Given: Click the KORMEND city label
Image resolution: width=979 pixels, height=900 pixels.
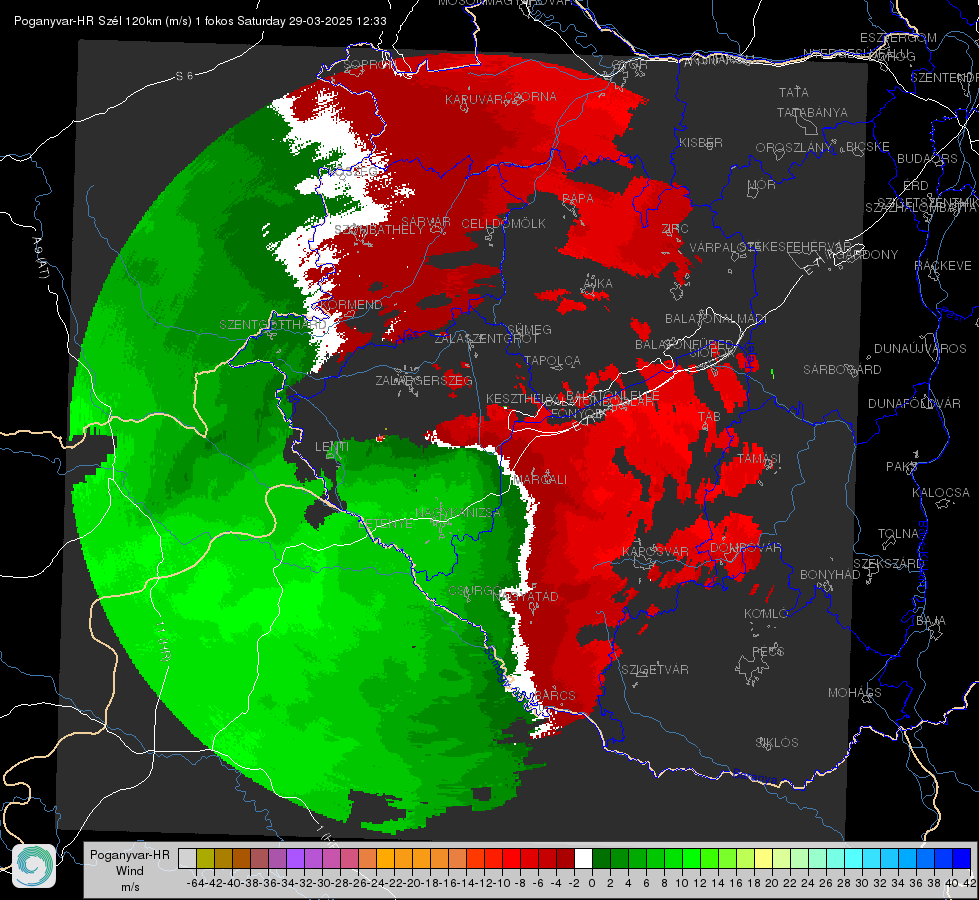Looking at the screenshot, I should click(x=350, y=305).
